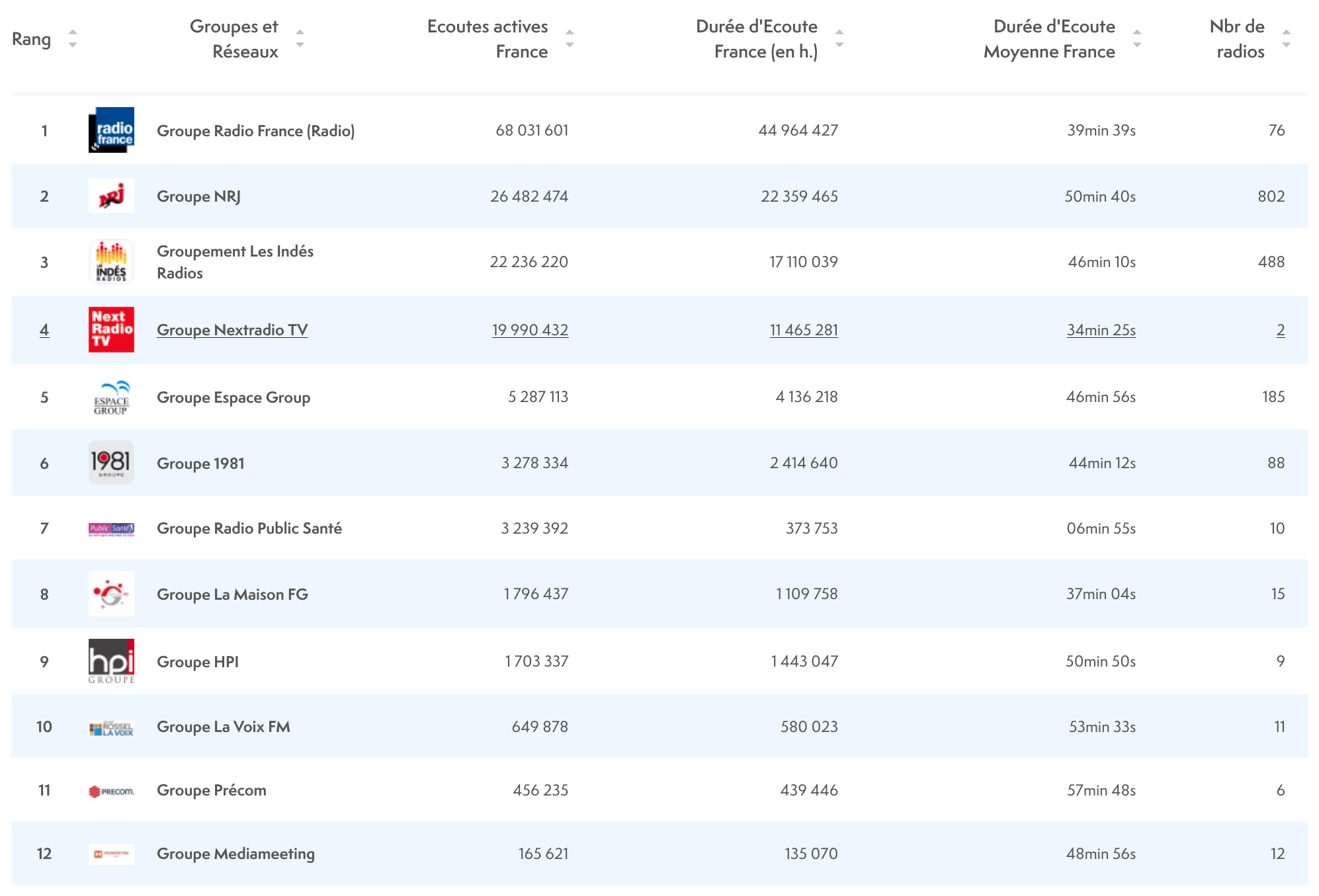Click the Radio France logo icon

click(x=111, y=130)
